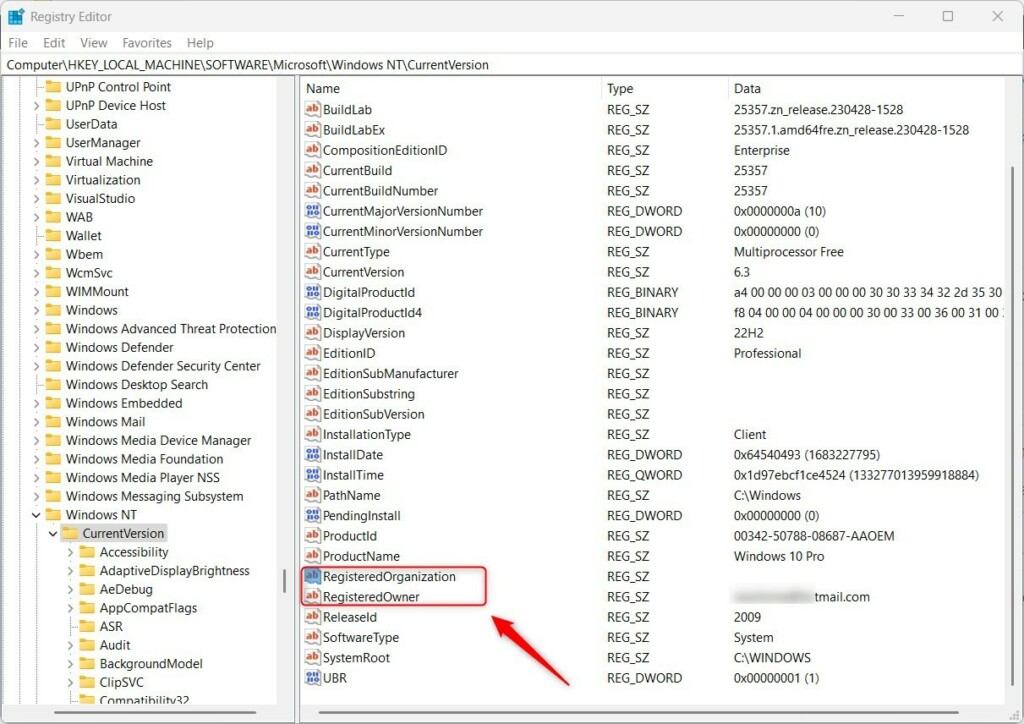
Task: Expand the Accessibility subkey
Action: [70, 552]
